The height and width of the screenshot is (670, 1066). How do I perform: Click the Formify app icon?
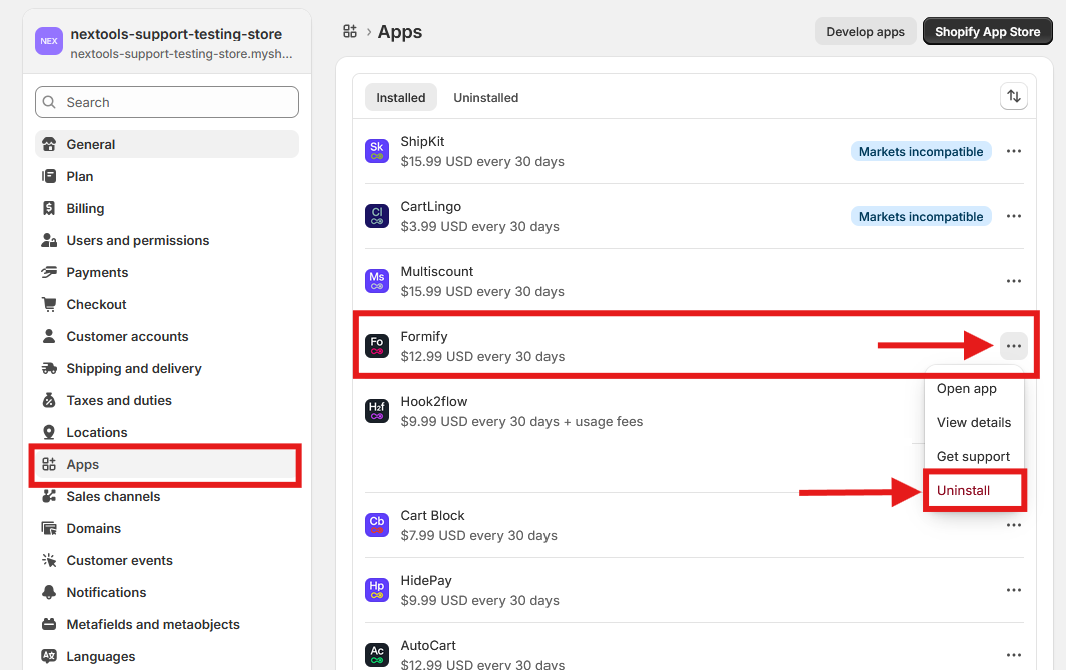[x=377, y=346]
